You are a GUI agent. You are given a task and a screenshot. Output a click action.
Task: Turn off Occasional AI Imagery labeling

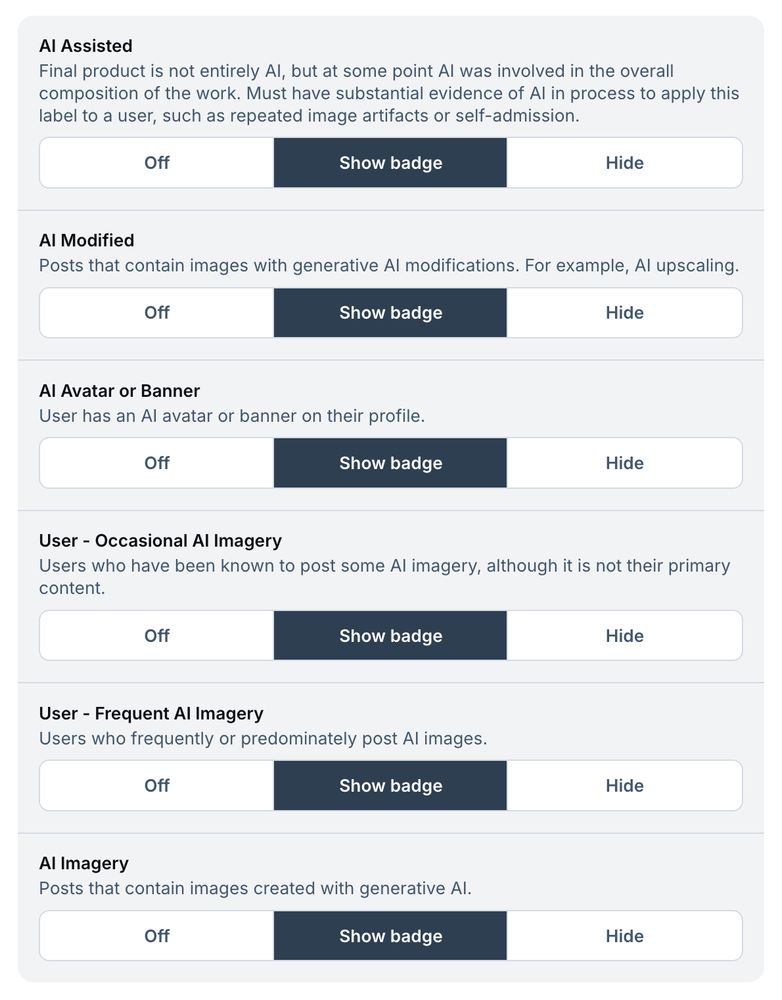(x=156, y=635)
